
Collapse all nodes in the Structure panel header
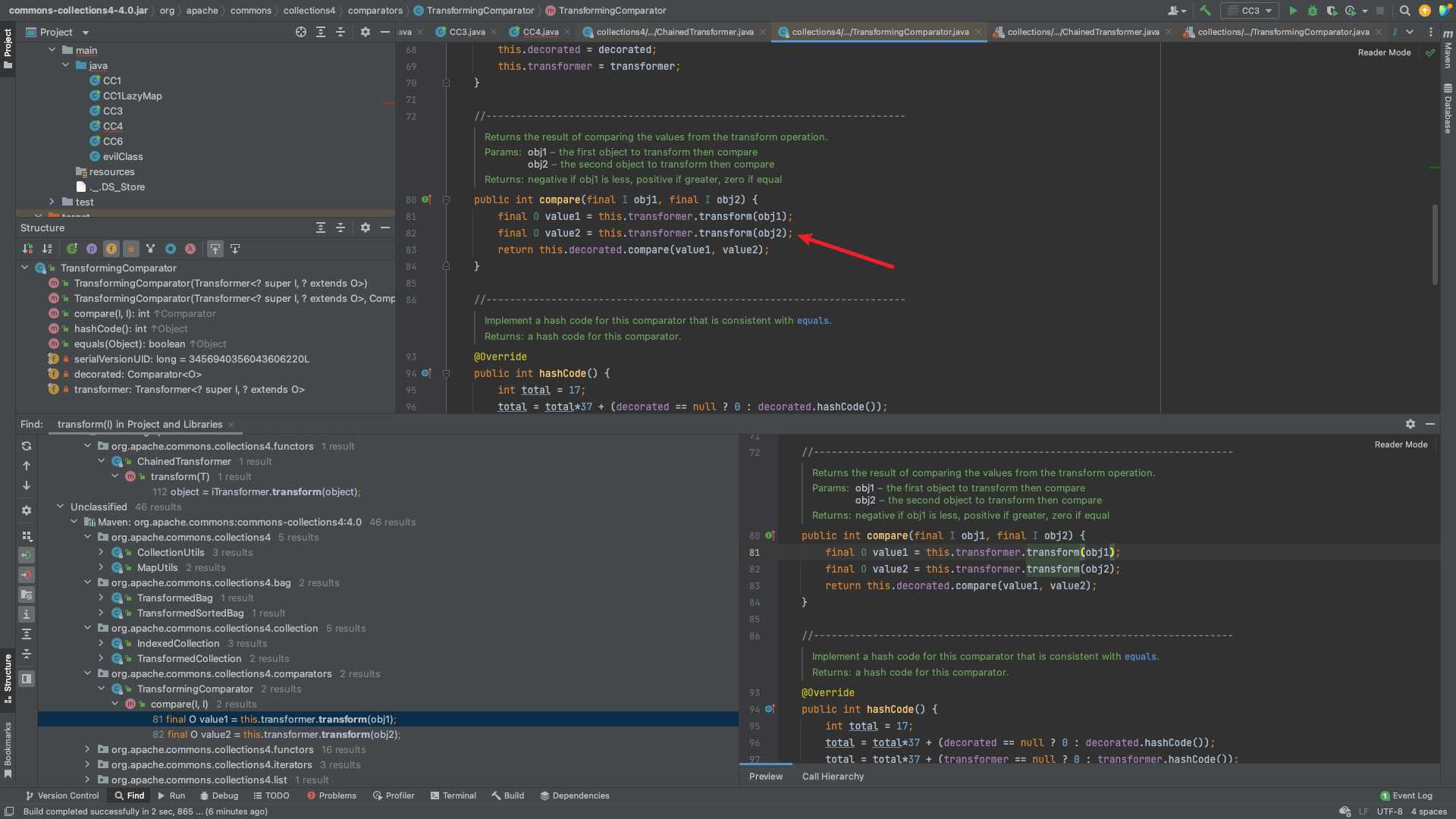click(x=340, y=227)
